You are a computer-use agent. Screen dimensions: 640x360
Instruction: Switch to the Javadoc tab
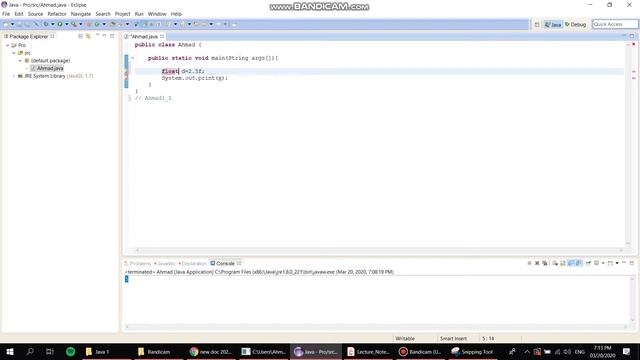[x=164, y=263]
